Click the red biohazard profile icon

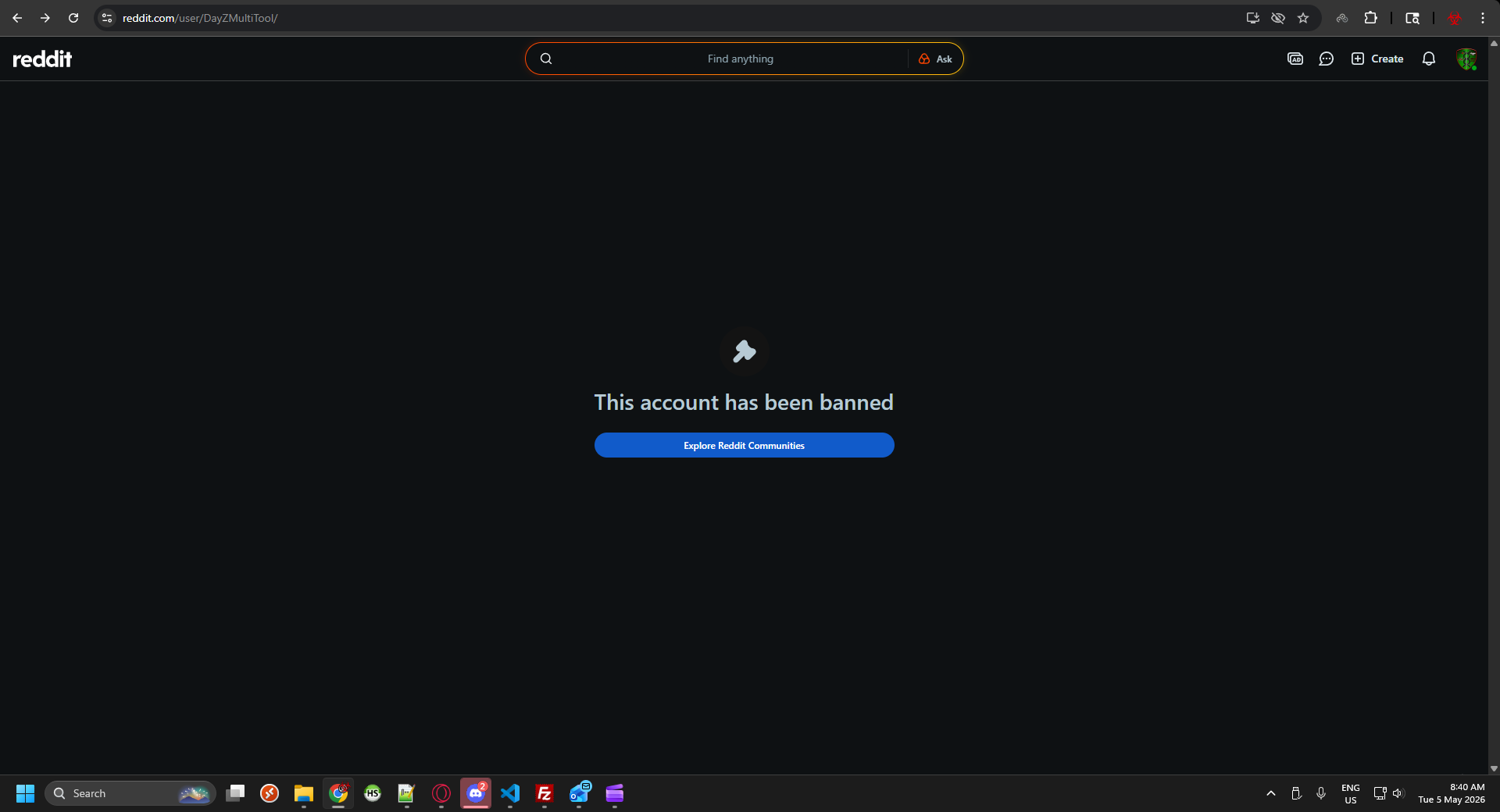point(1455,18)
